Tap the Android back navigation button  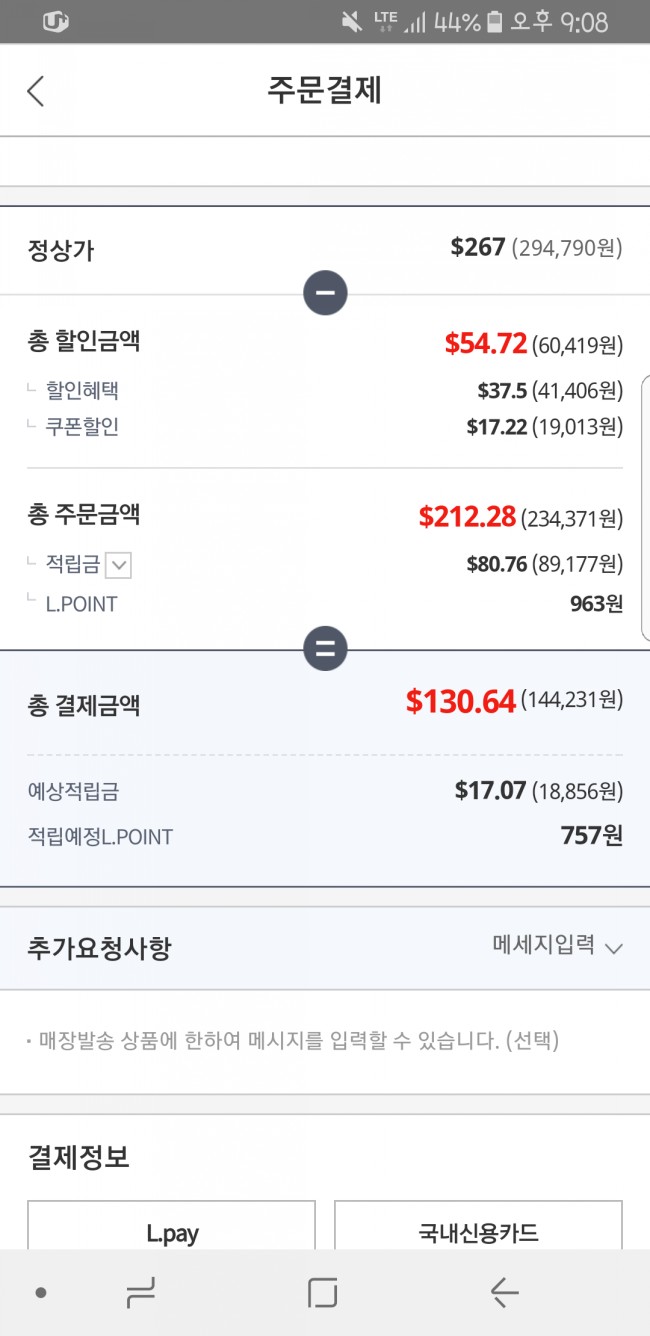tap(504, 1293)
